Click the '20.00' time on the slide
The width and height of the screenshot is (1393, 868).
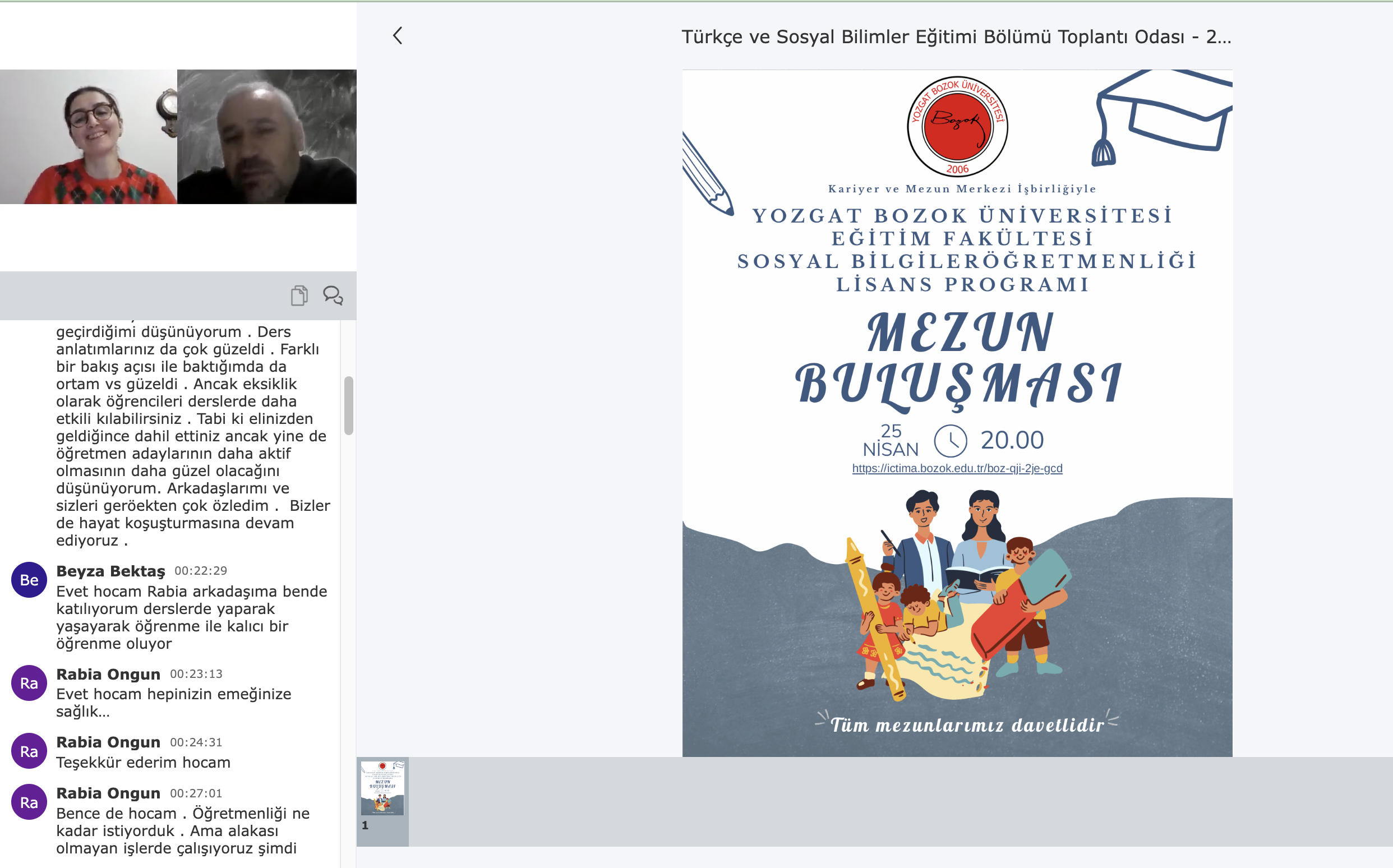tap(1012, 440)
